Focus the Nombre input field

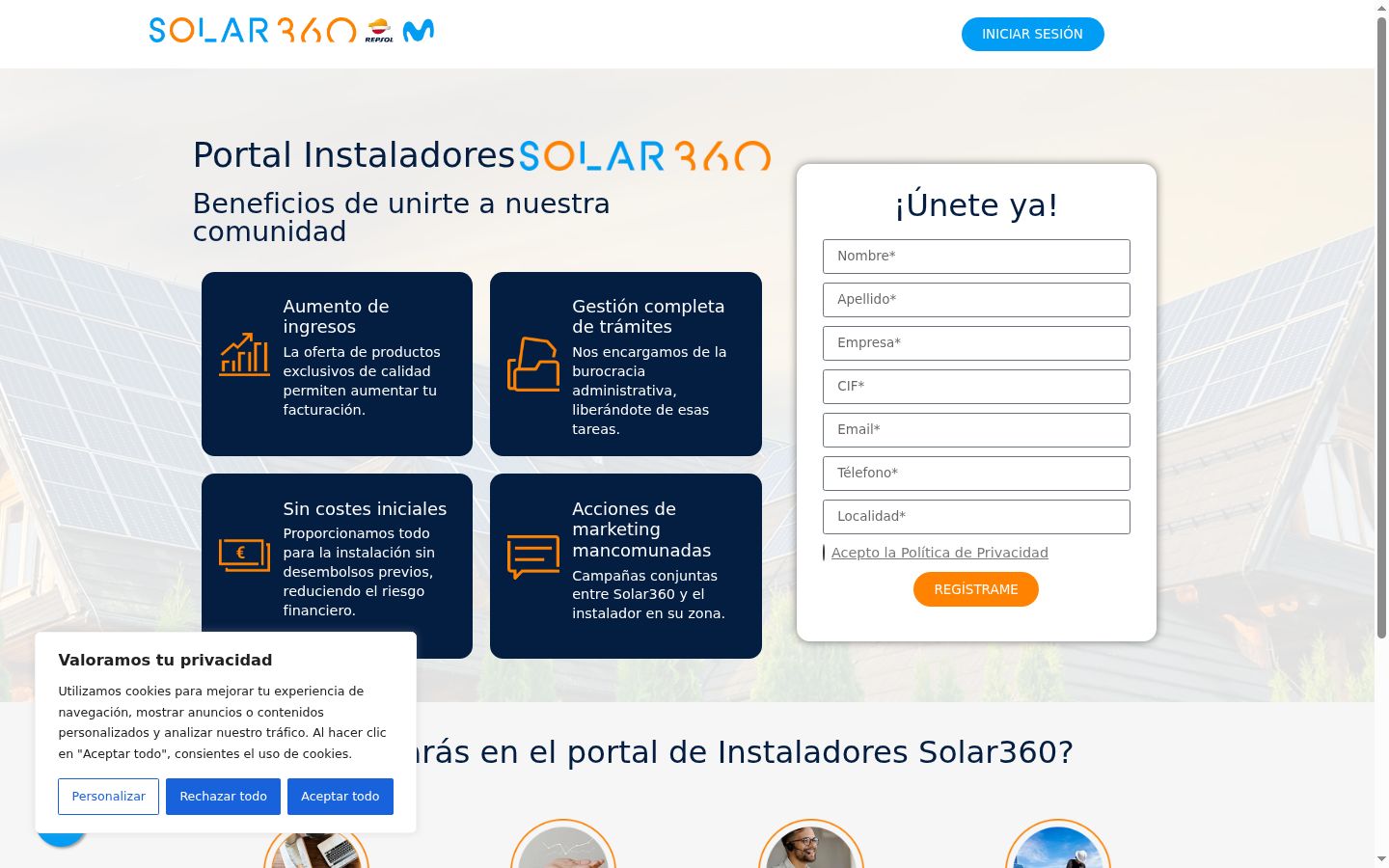pos(976,257)
